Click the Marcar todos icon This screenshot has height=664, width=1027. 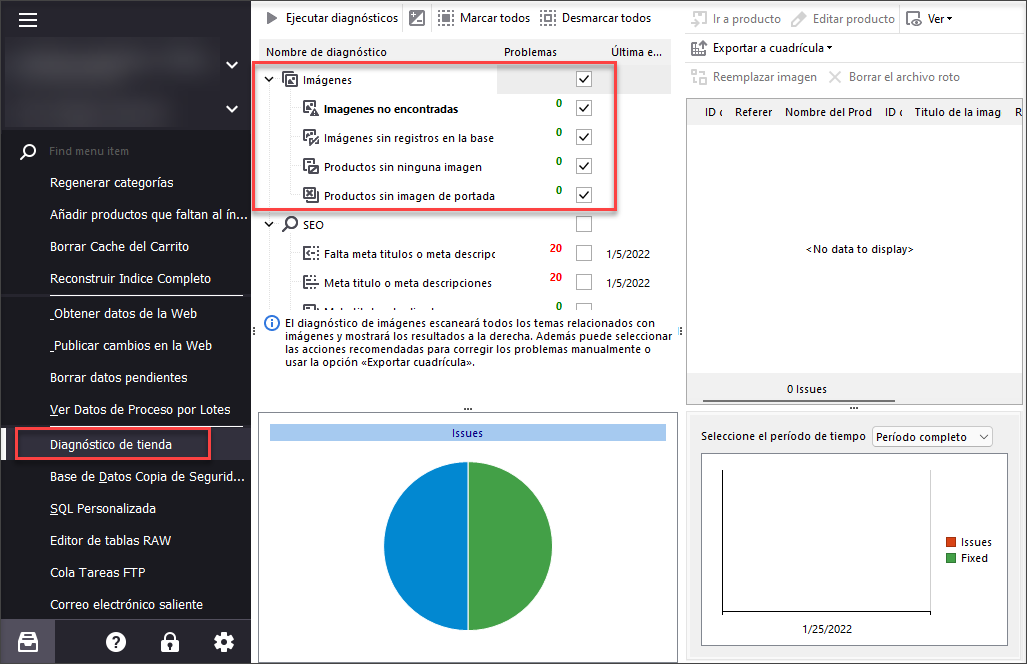tap(446, 18)
